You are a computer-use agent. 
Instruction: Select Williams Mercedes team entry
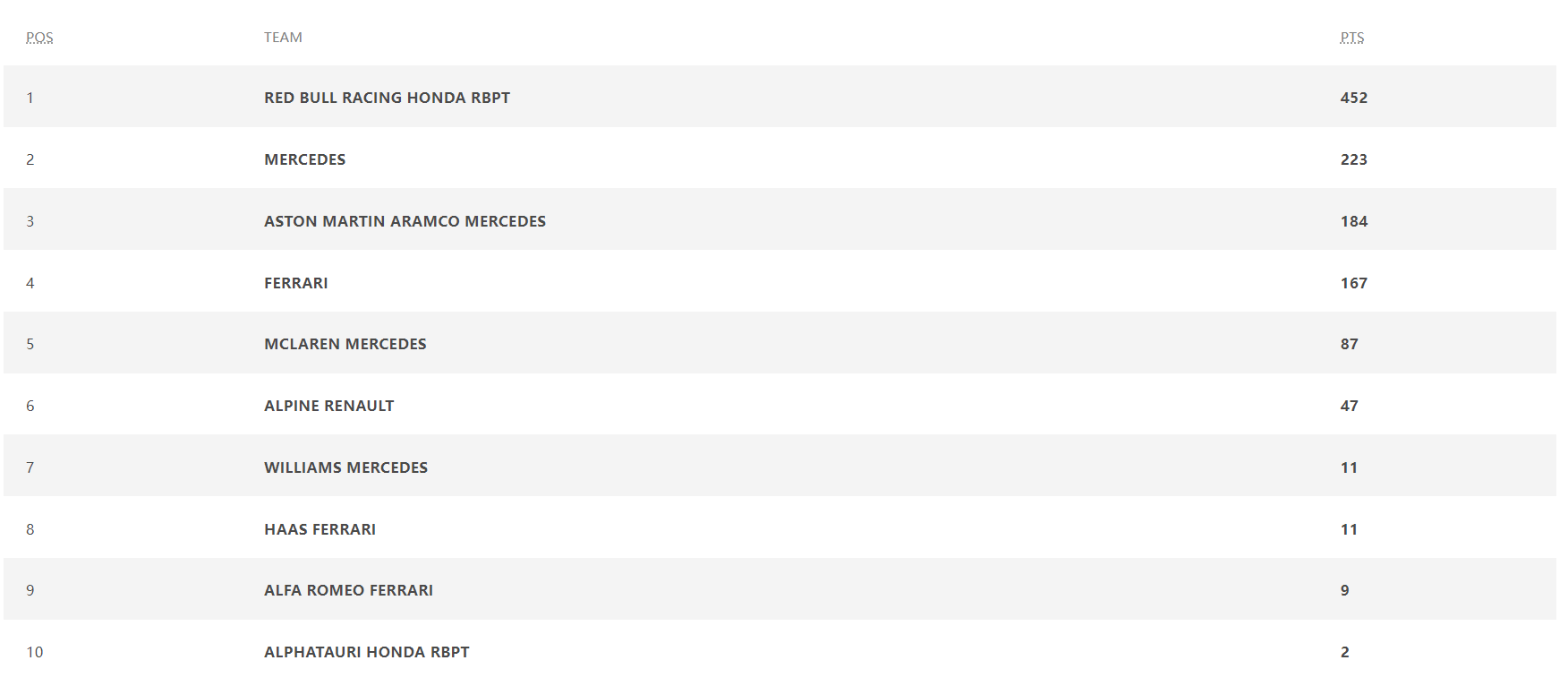345,467
